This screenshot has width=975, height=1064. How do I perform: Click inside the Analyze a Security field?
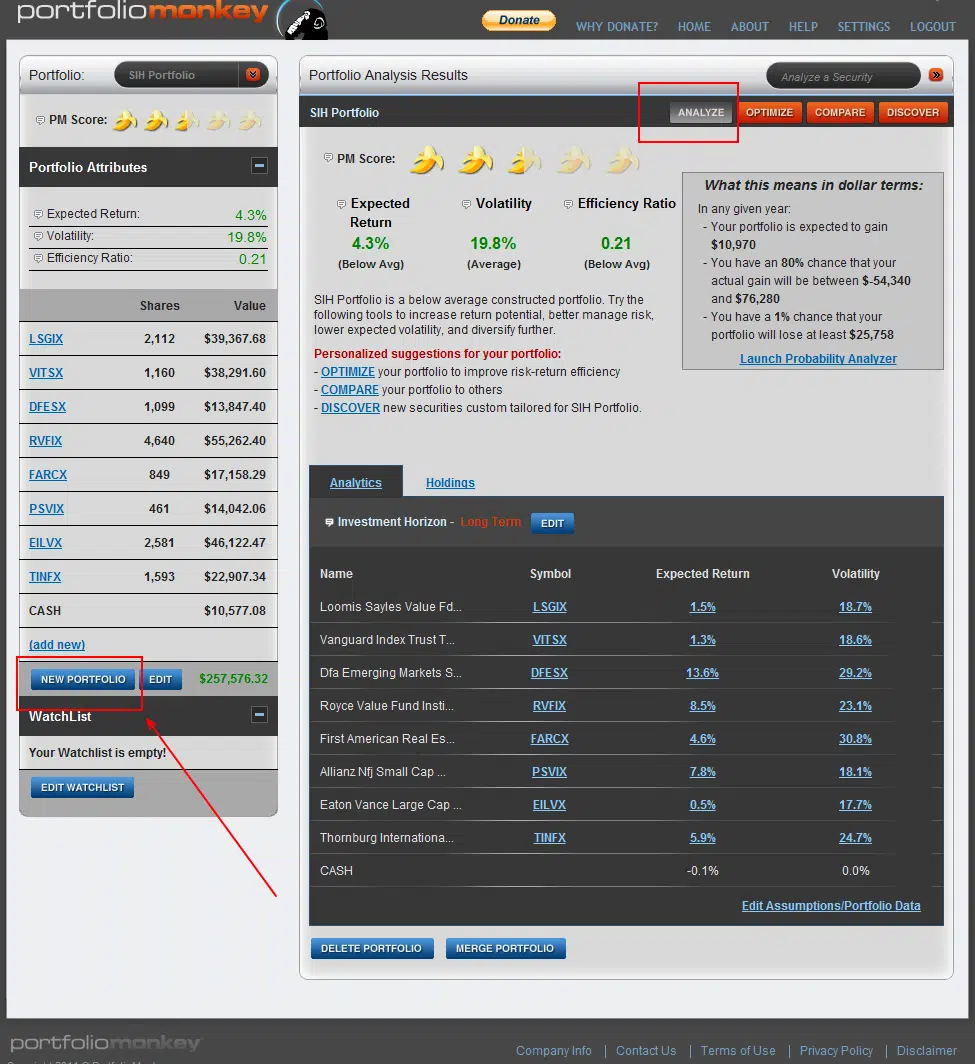pos(843,75)
